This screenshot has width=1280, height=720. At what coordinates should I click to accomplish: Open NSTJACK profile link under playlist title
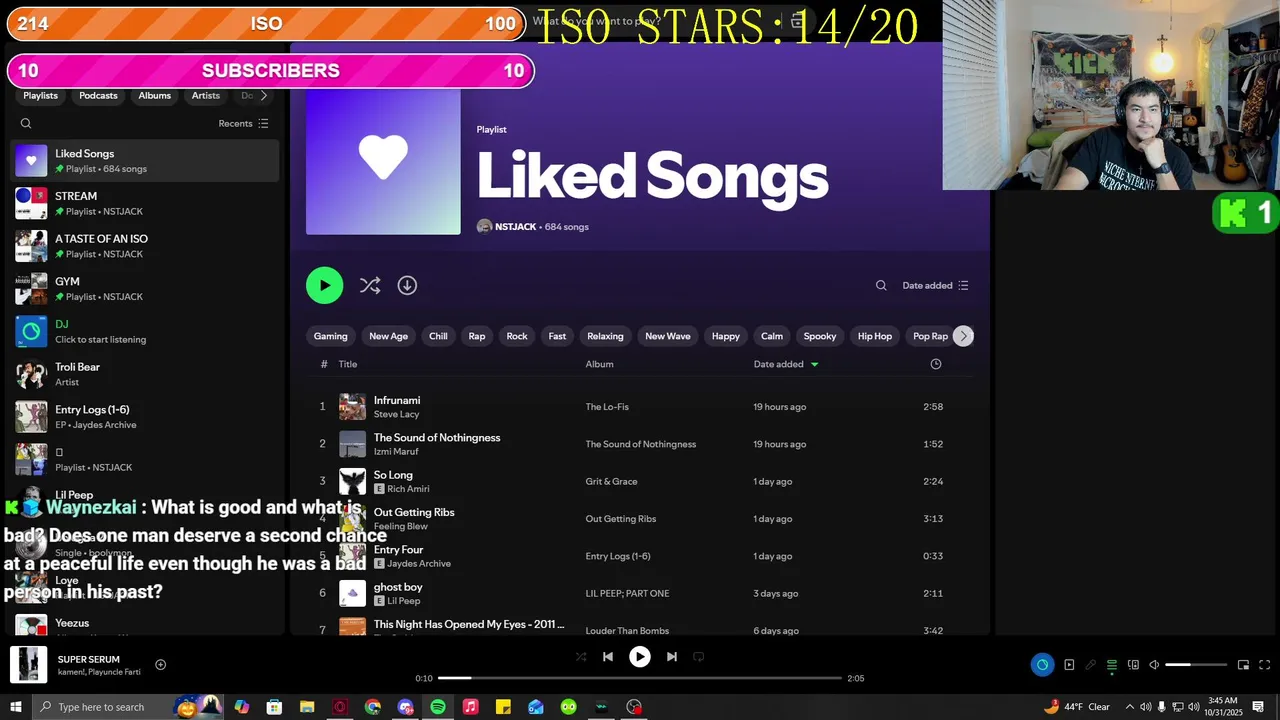tap(515, 227)
